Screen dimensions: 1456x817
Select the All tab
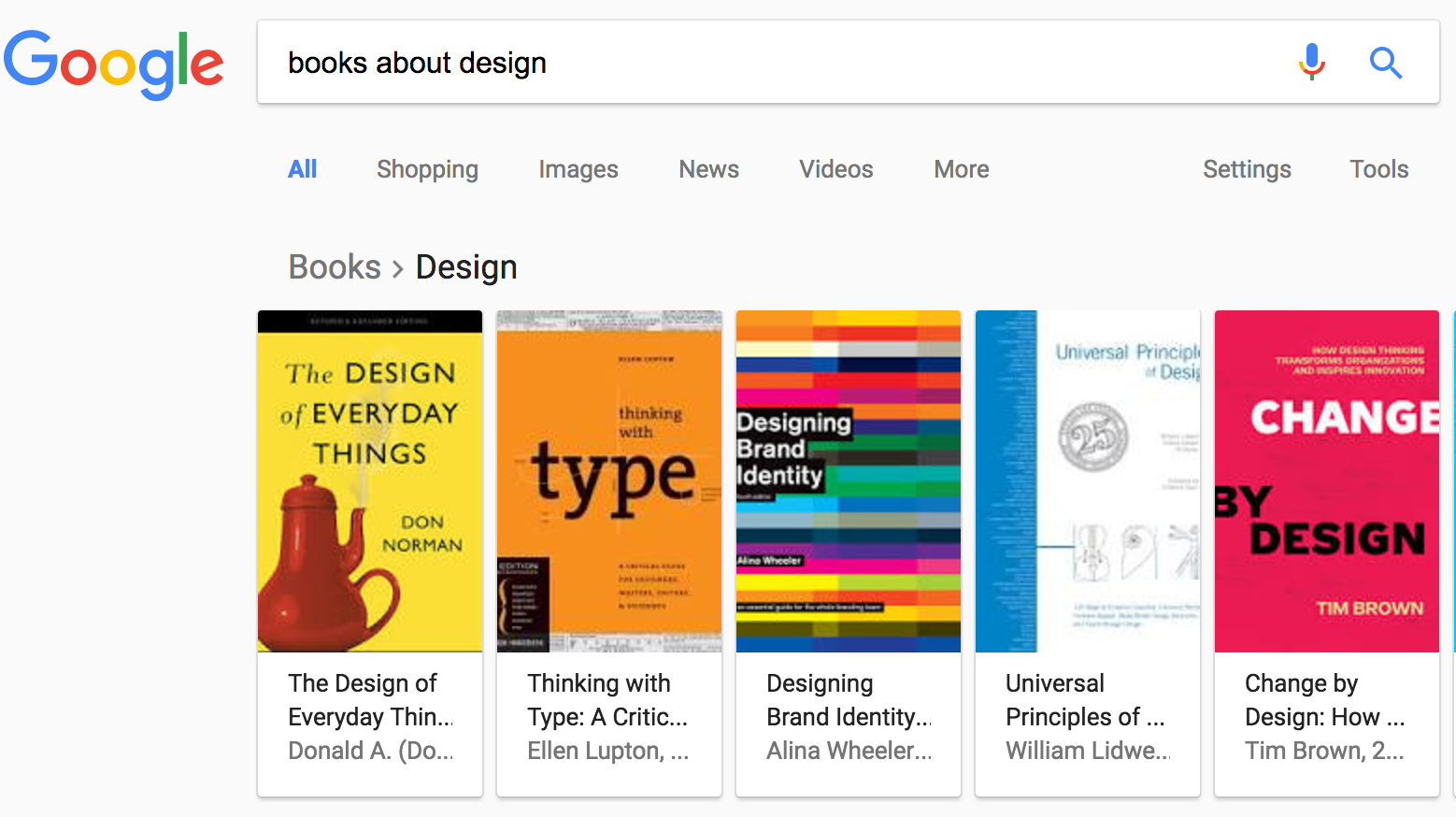[302, 169]
